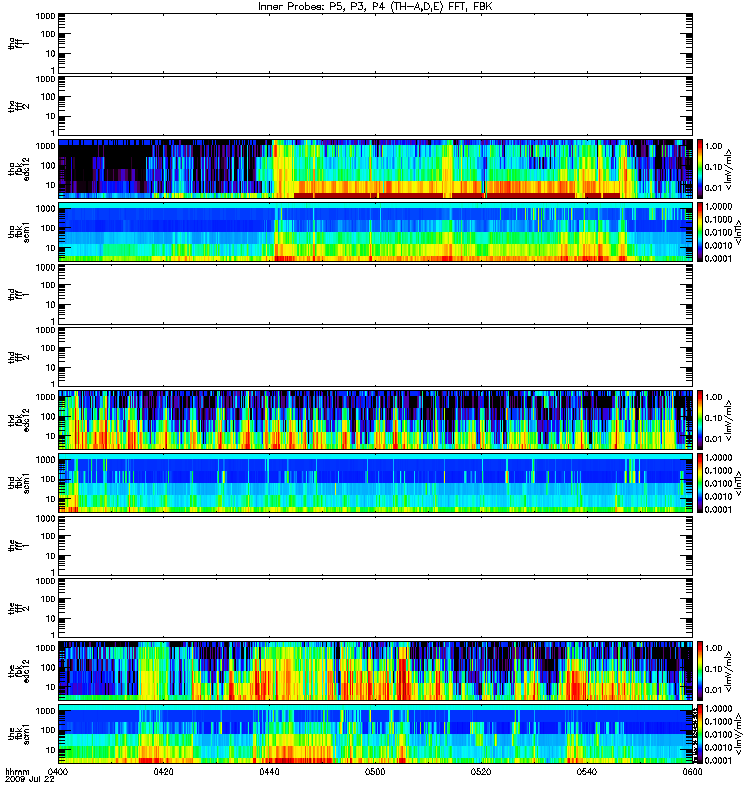Click the 'thd fbk edc12' y-axis label
750x800 pixels.
click(x=19, y=419)
